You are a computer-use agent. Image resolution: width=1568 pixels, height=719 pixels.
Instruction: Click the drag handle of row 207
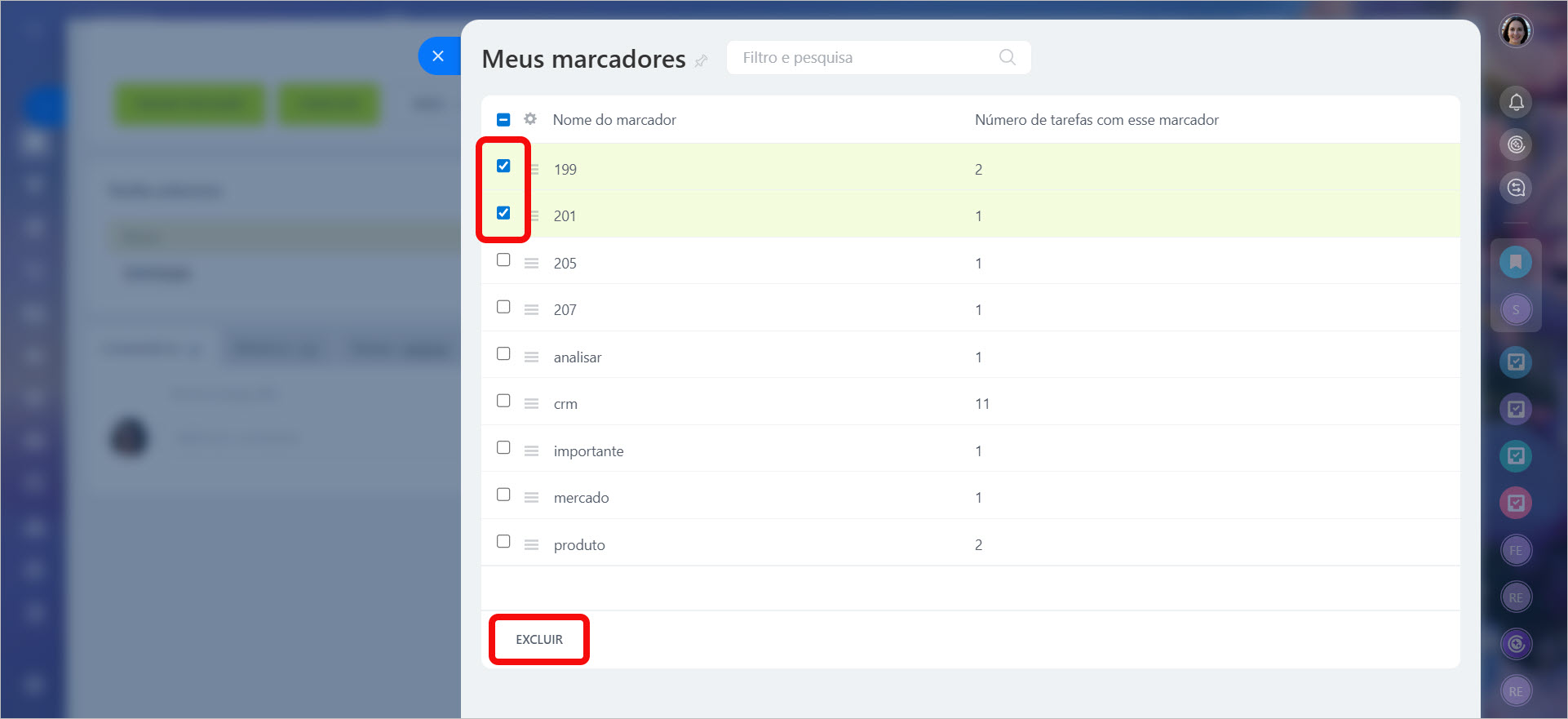[532, 310]
